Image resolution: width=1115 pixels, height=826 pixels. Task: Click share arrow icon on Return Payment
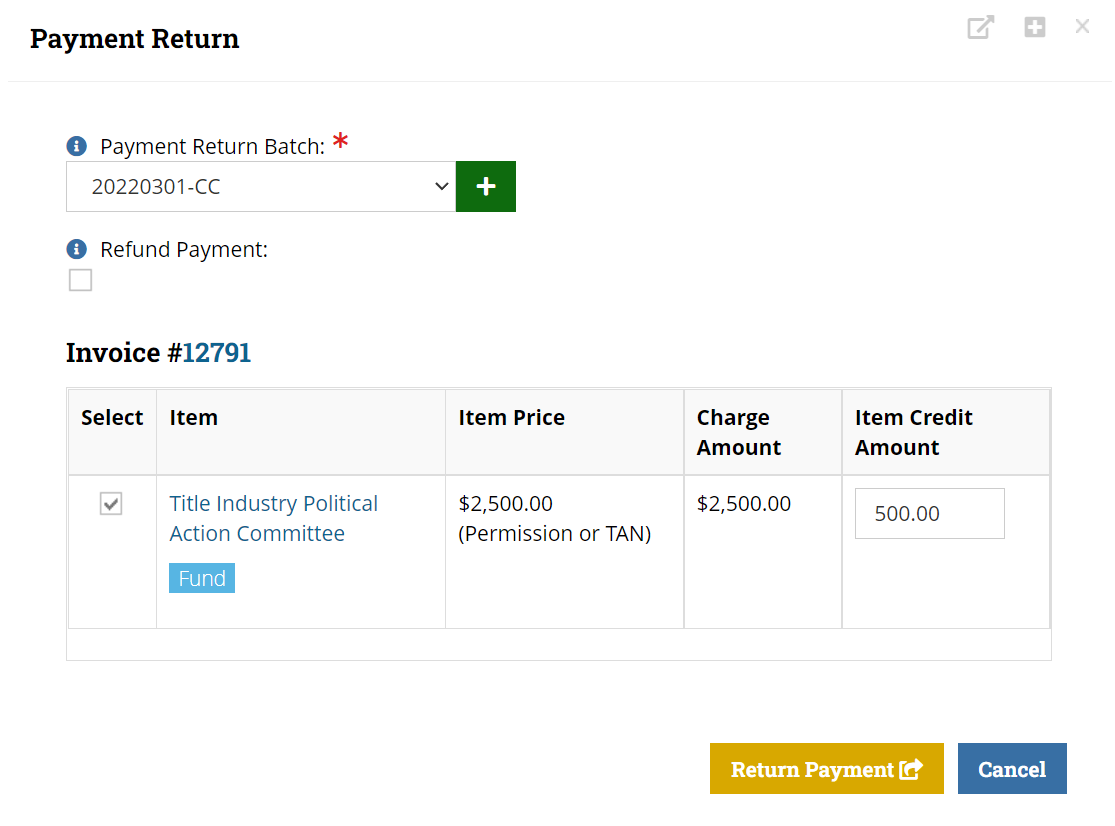point(911,769)
